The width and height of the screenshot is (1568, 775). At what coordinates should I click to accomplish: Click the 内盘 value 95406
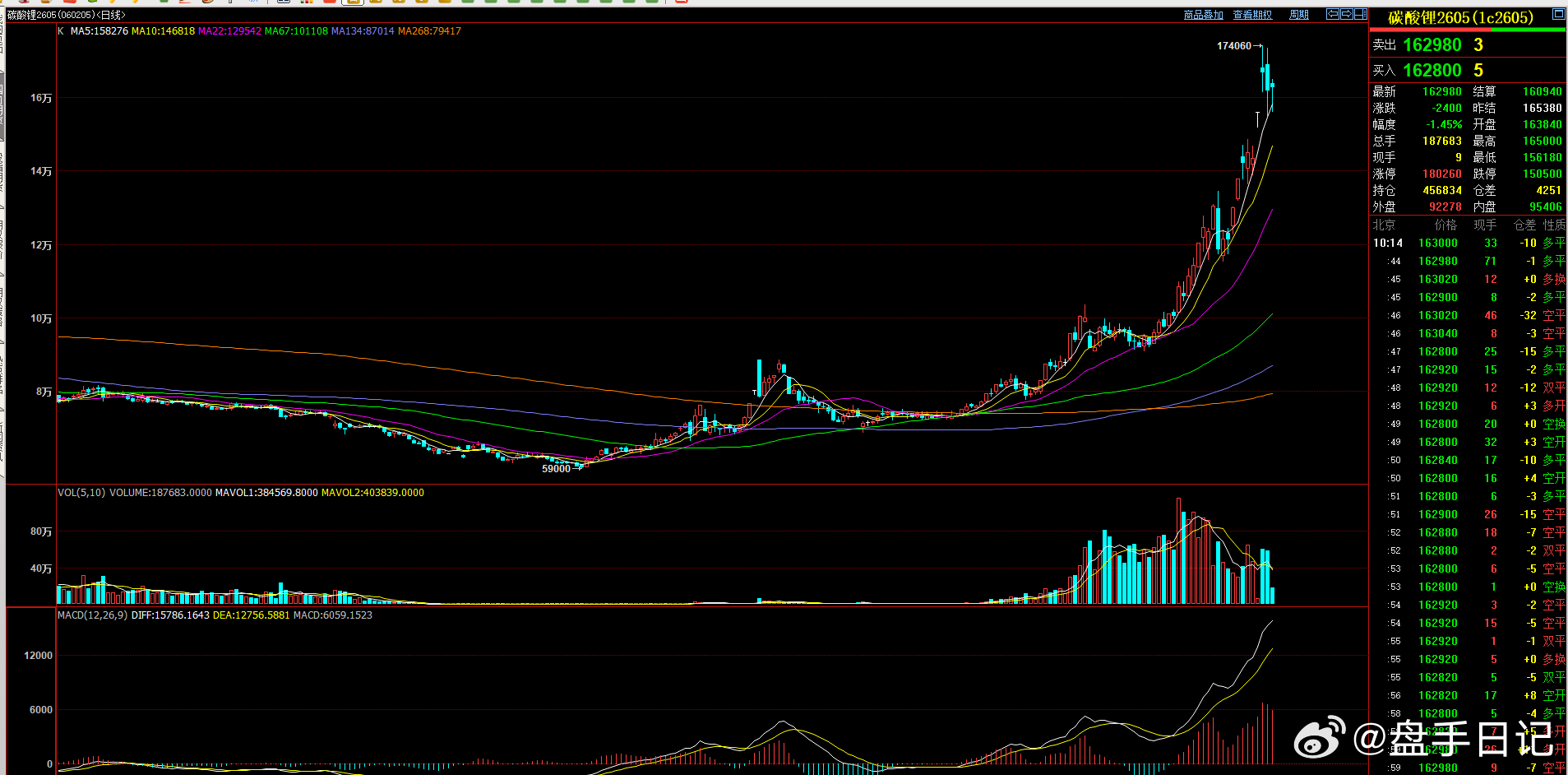1545,207
